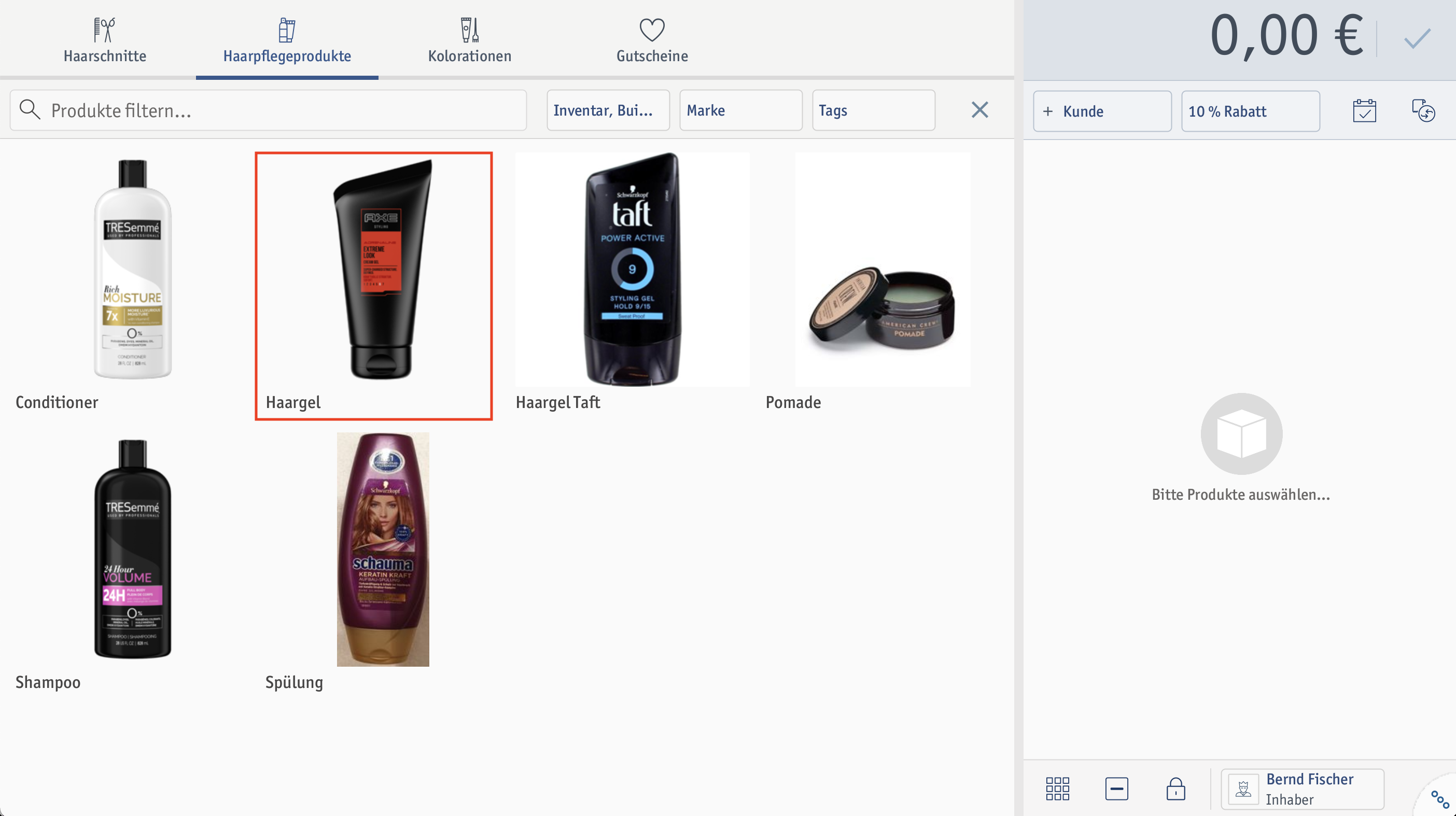Click the Pomade product label
Screen dimensions: 1456x816
(793, 402)
